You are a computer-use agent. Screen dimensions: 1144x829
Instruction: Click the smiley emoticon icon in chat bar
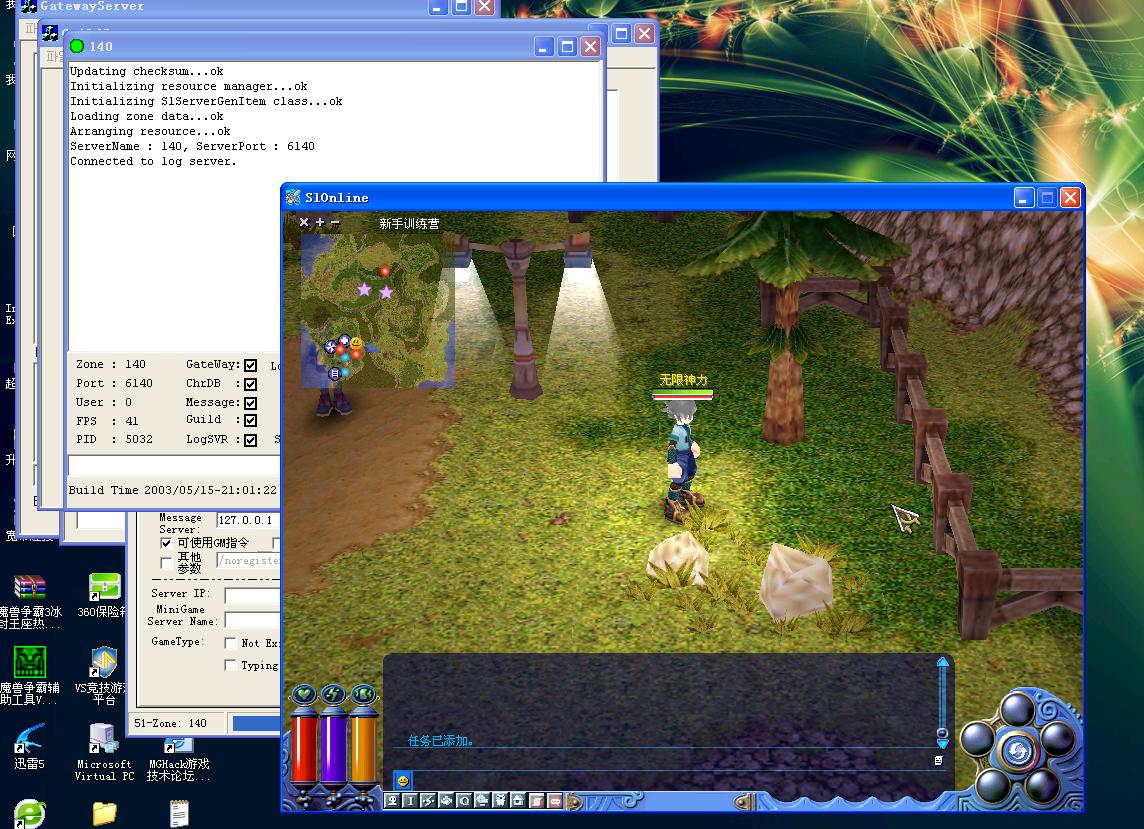(x=402, y=780)
